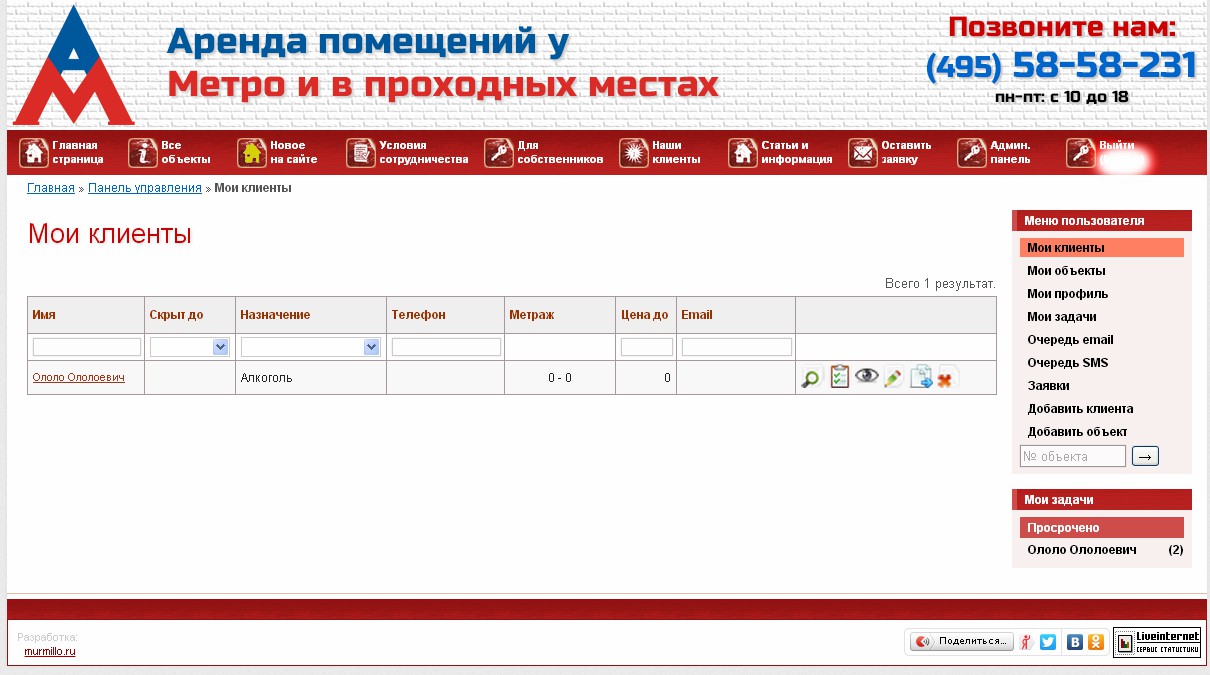Image resolution: width=1210 pixels, height=675 pixels.
Task: Focus the № объекта input field
Action: tap(1073, 457)
